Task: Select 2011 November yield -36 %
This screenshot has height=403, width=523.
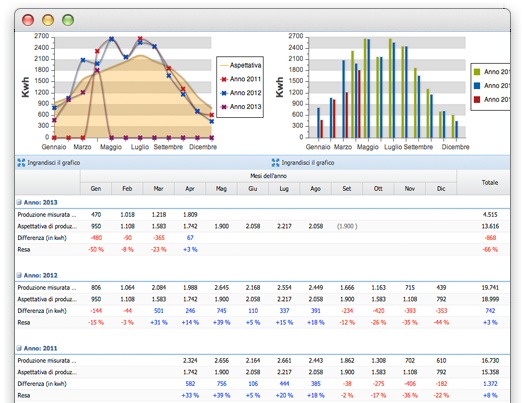Action: pyautogui.click(x=410, y=396)
